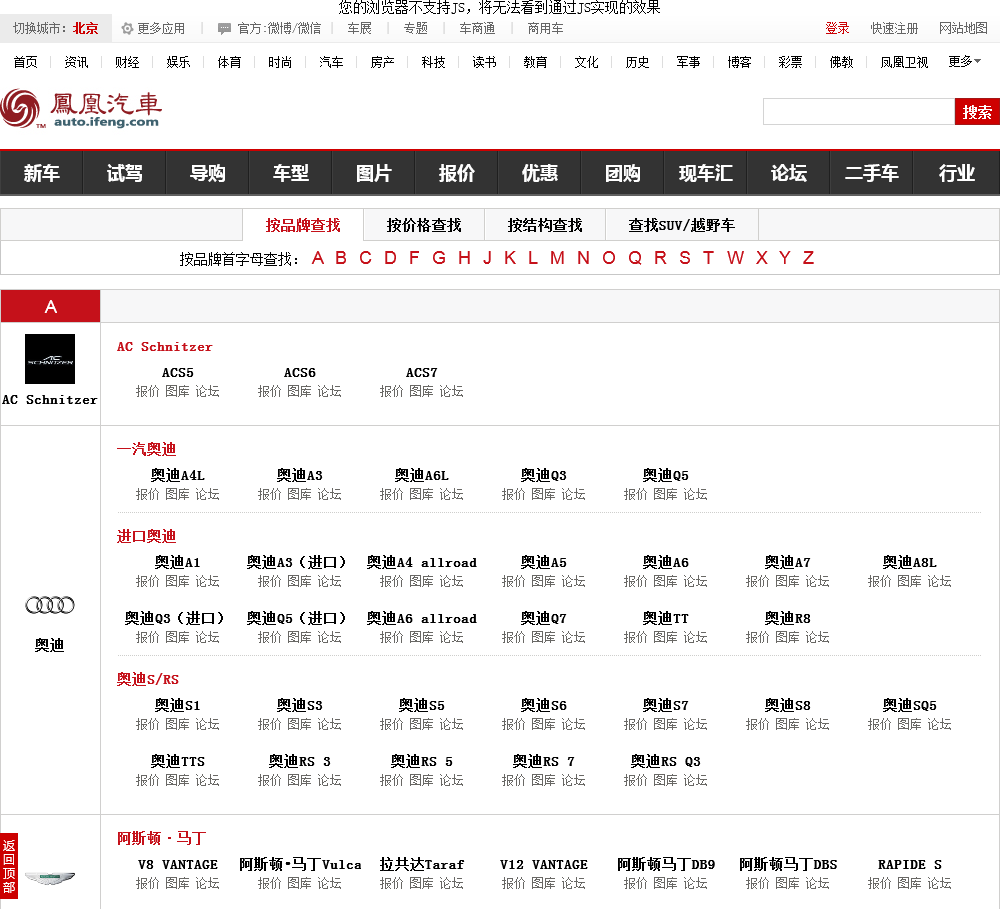The width and height of the screenshot is (1000, 909).
Task: Open the 一汽奥迪 heading link
Action: pos(147,449)
